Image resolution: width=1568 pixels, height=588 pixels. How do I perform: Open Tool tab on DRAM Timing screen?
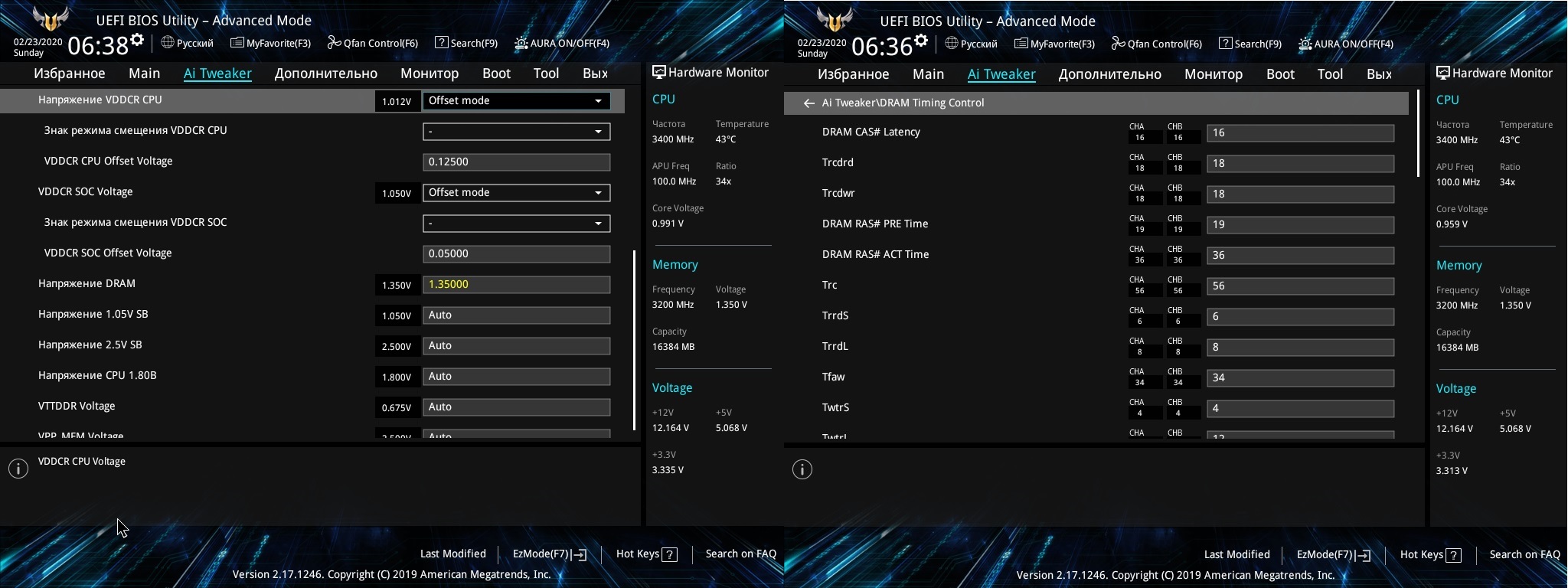tap(1330, 74)
